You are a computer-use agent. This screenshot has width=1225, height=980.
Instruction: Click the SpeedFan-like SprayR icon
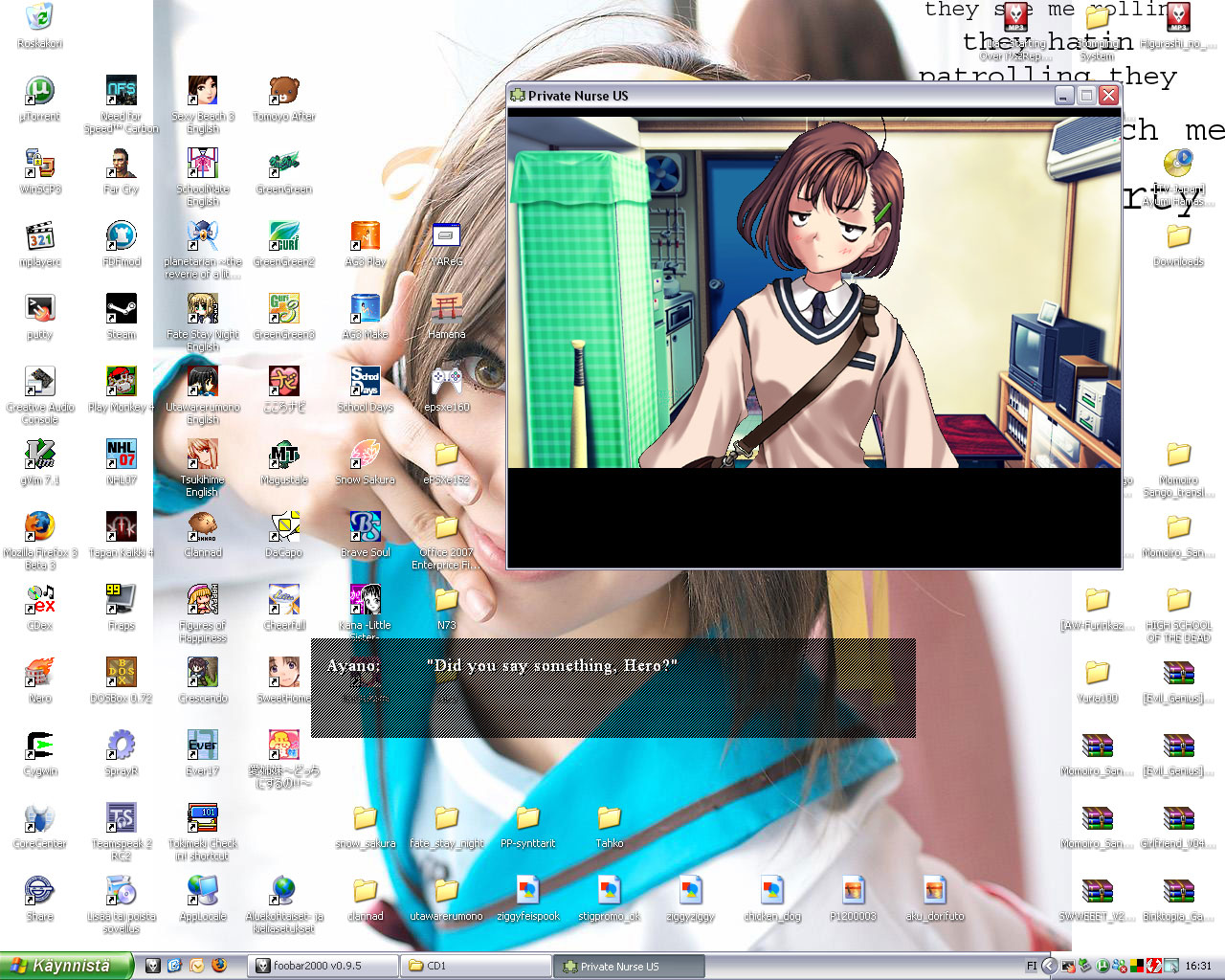point(122,746)
